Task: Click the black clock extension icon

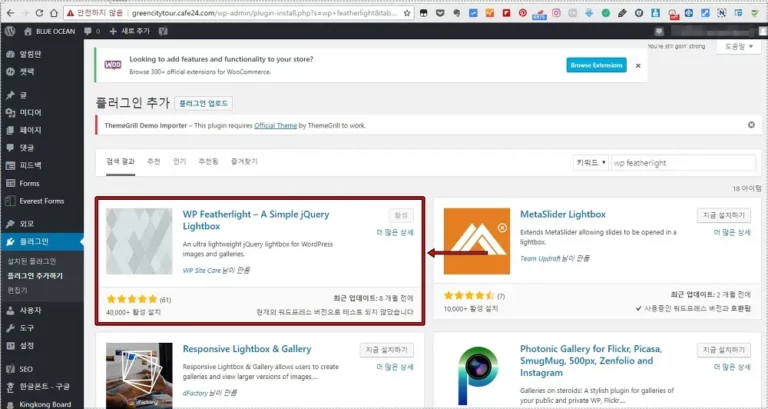Action: click(639, 13)
